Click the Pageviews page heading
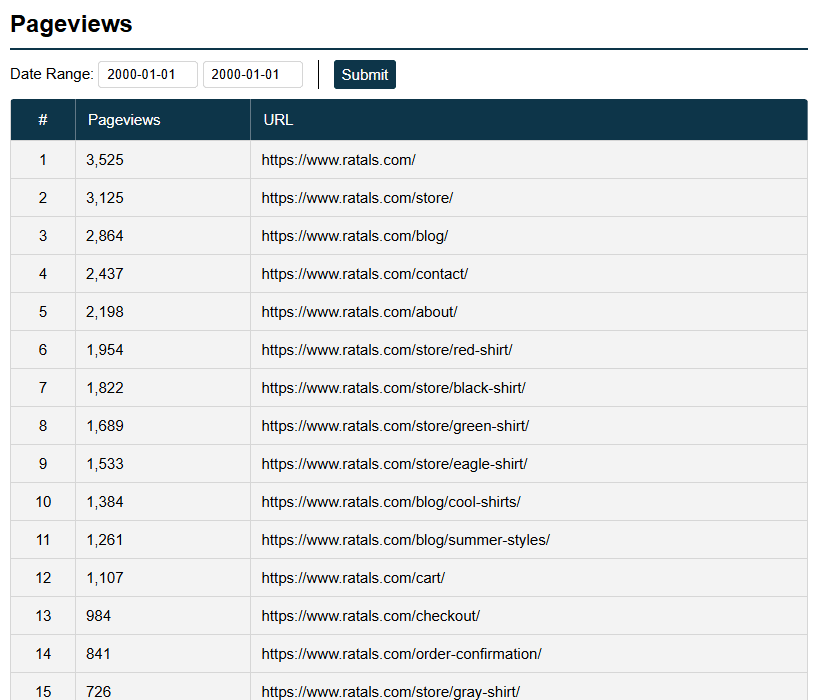 71,24
